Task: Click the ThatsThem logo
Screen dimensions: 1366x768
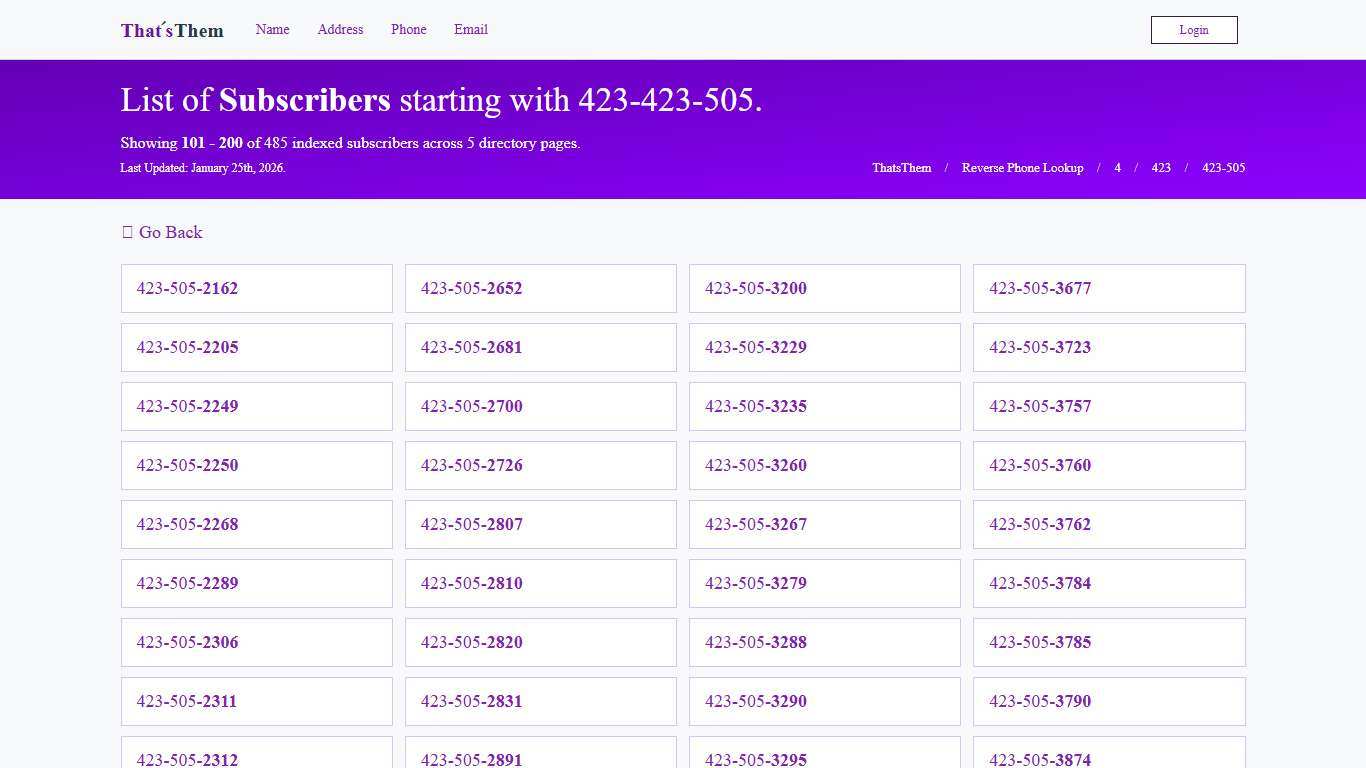Action: (171, 30)
